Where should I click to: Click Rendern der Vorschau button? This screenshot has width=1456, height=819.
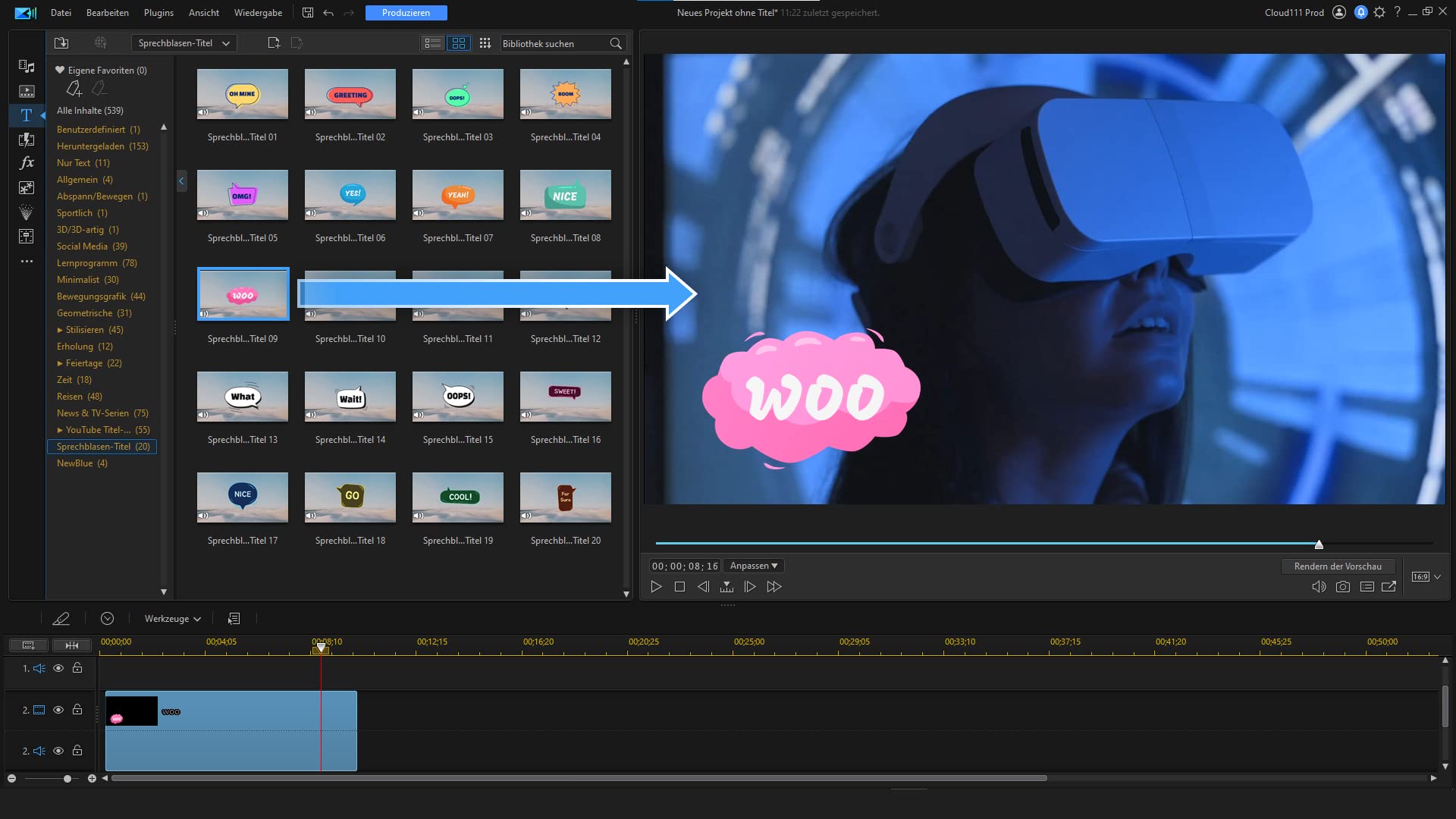click(x=1338, y=566)
